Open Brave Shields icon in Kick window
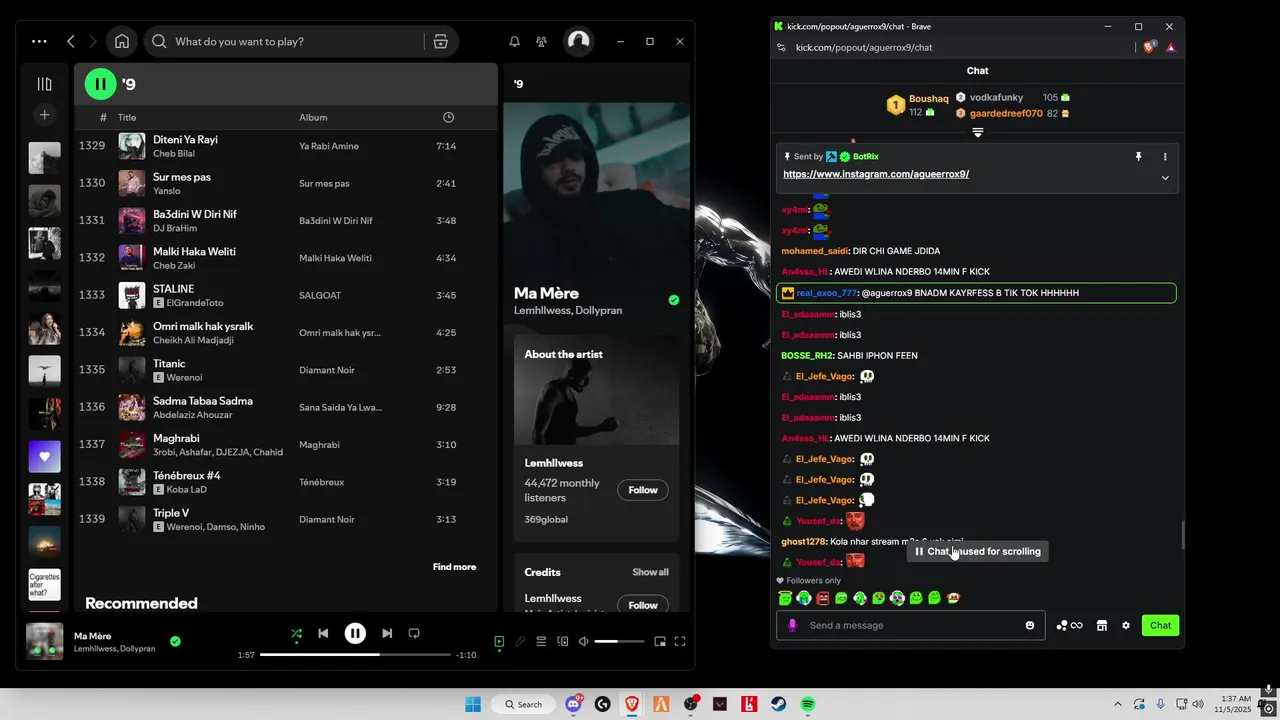 [x=1150, y=47]
